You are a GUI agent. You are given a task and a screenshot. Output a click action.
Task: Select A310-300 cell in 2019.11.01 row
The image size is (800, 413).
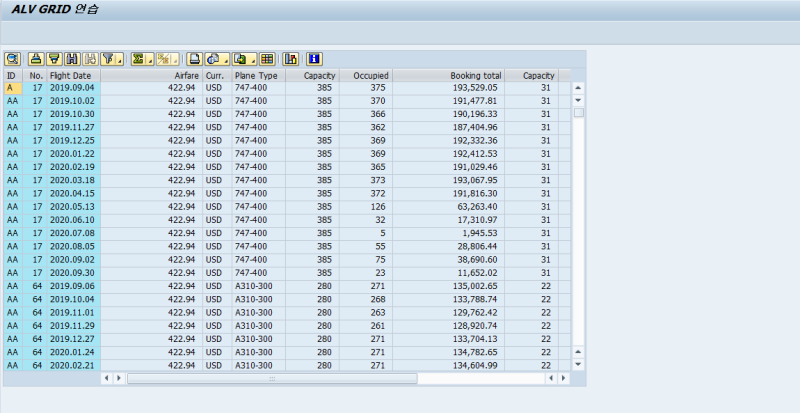coord(259,312)
